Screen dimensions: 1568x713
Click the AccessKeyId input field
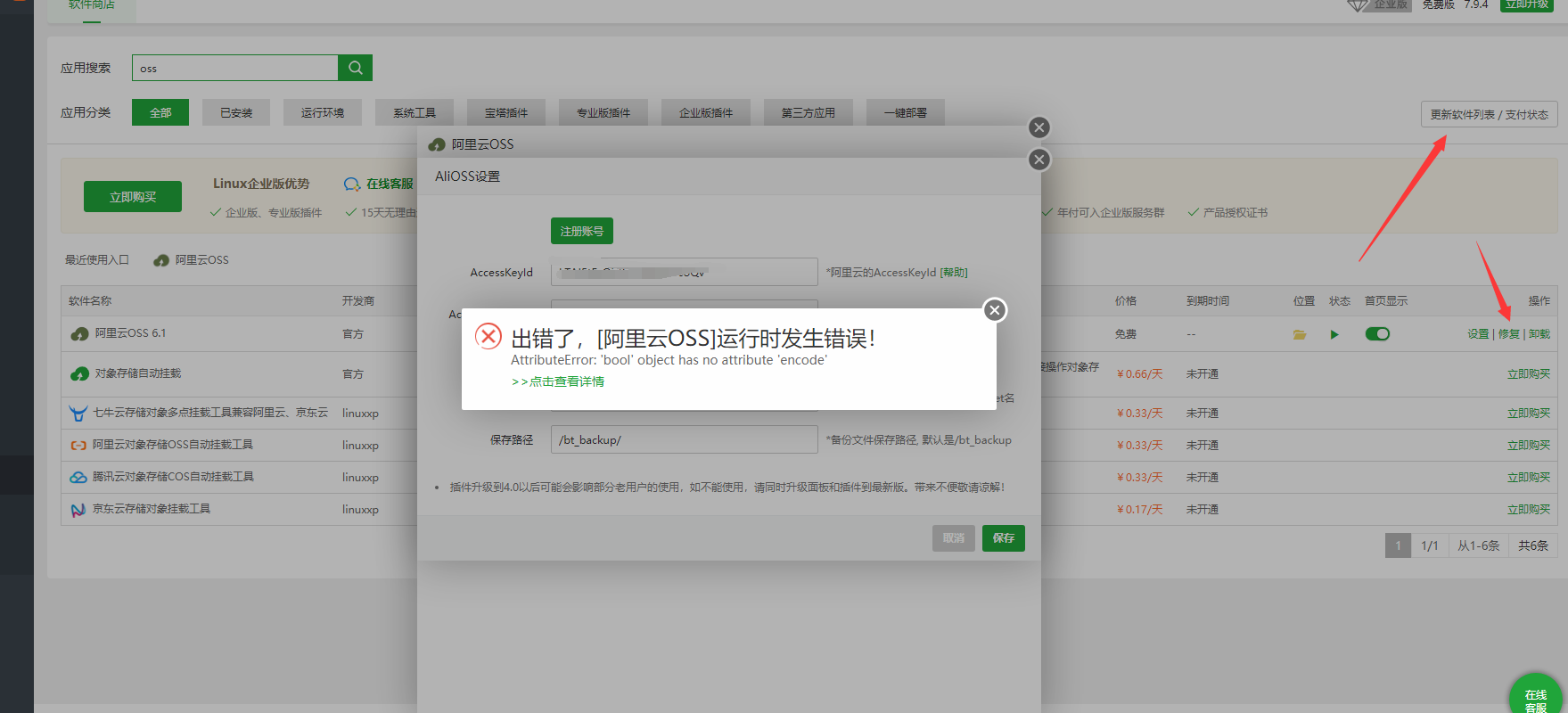coord(685,272)
